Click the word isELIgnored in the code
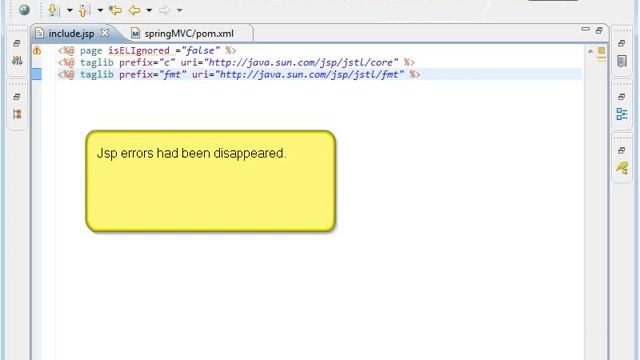 tap(139, 51)
